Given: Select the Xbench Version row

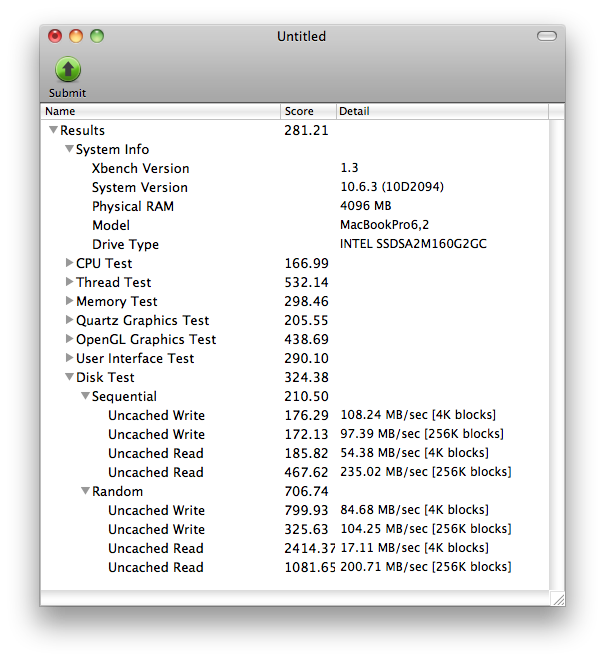Looking at the screenshot, I should 295,168.
